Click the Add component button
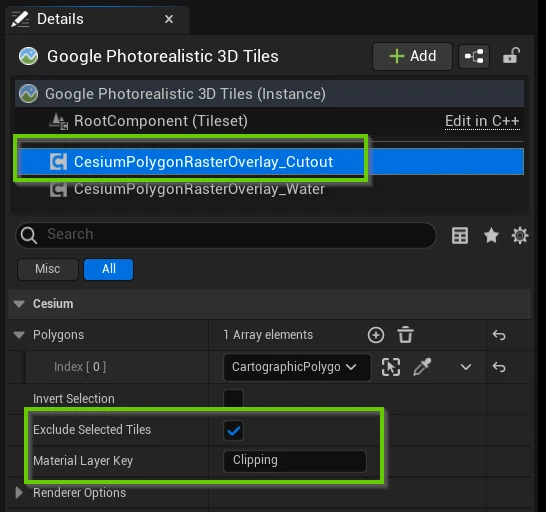546x512 pixels. point(412,56)
